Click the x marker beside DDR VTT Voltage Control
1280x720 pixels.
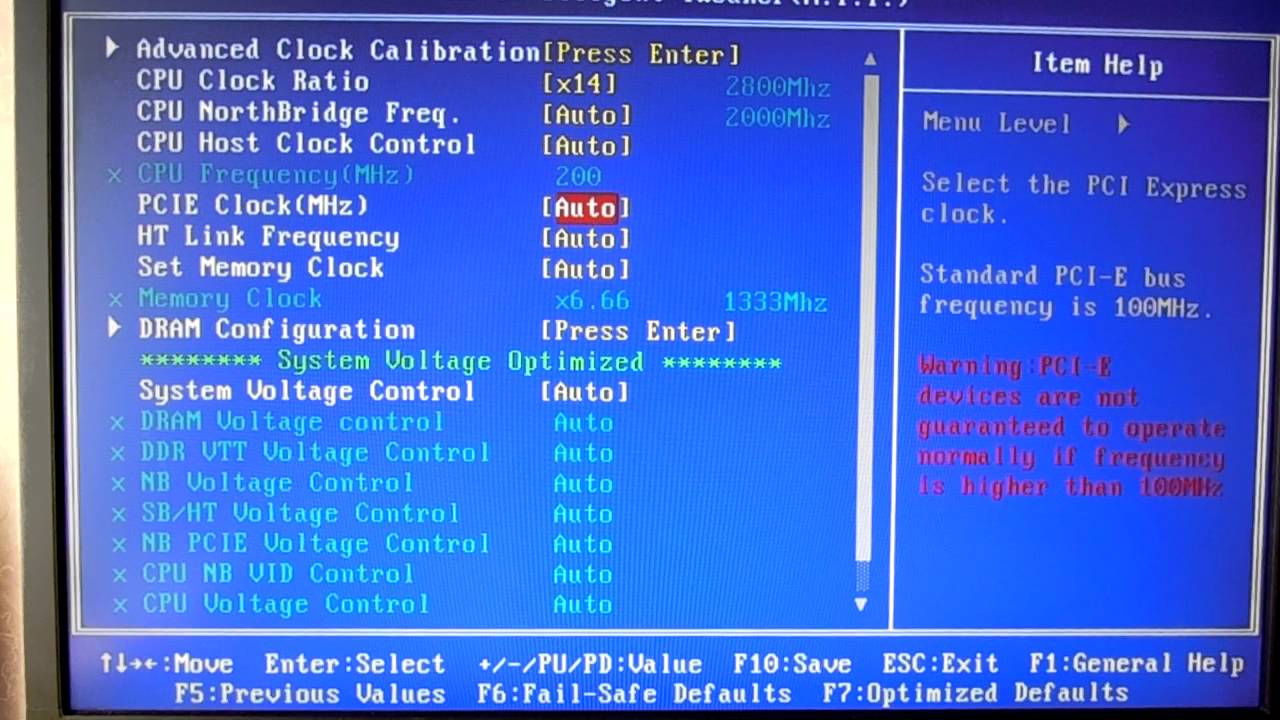[118, 454]
